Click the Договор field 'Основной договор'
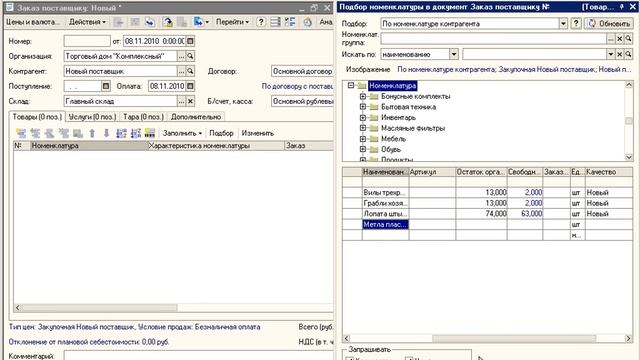Screen dimensions: 640x360 tap(302, 71)
